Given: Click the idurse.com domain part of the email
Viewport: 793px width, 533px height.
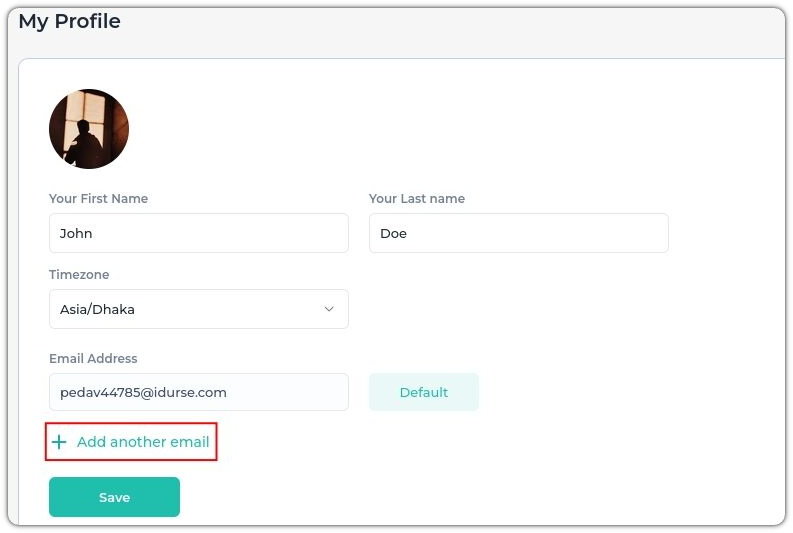Looking at the screenshot, I should tap(190, 393).
